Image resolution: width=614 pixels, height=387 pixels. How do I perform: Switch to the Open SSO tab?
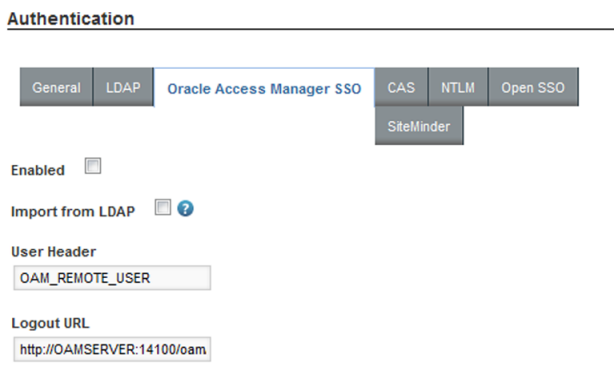[x=533, y=87]
